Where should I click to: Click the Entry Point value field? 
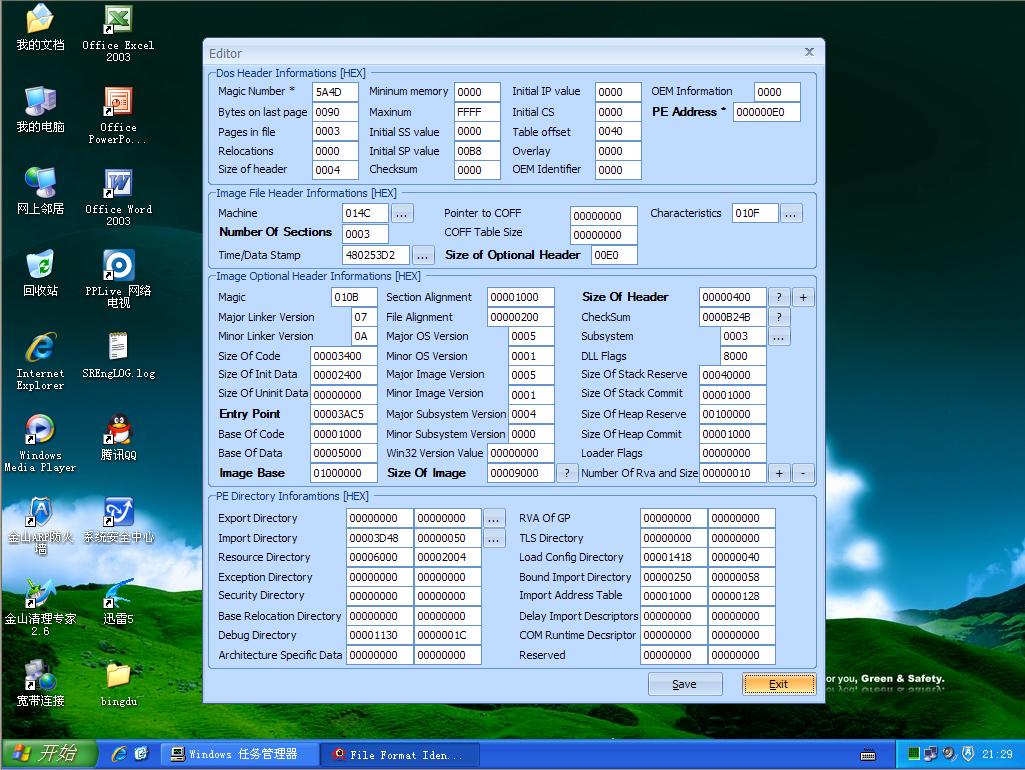[343, 415]
